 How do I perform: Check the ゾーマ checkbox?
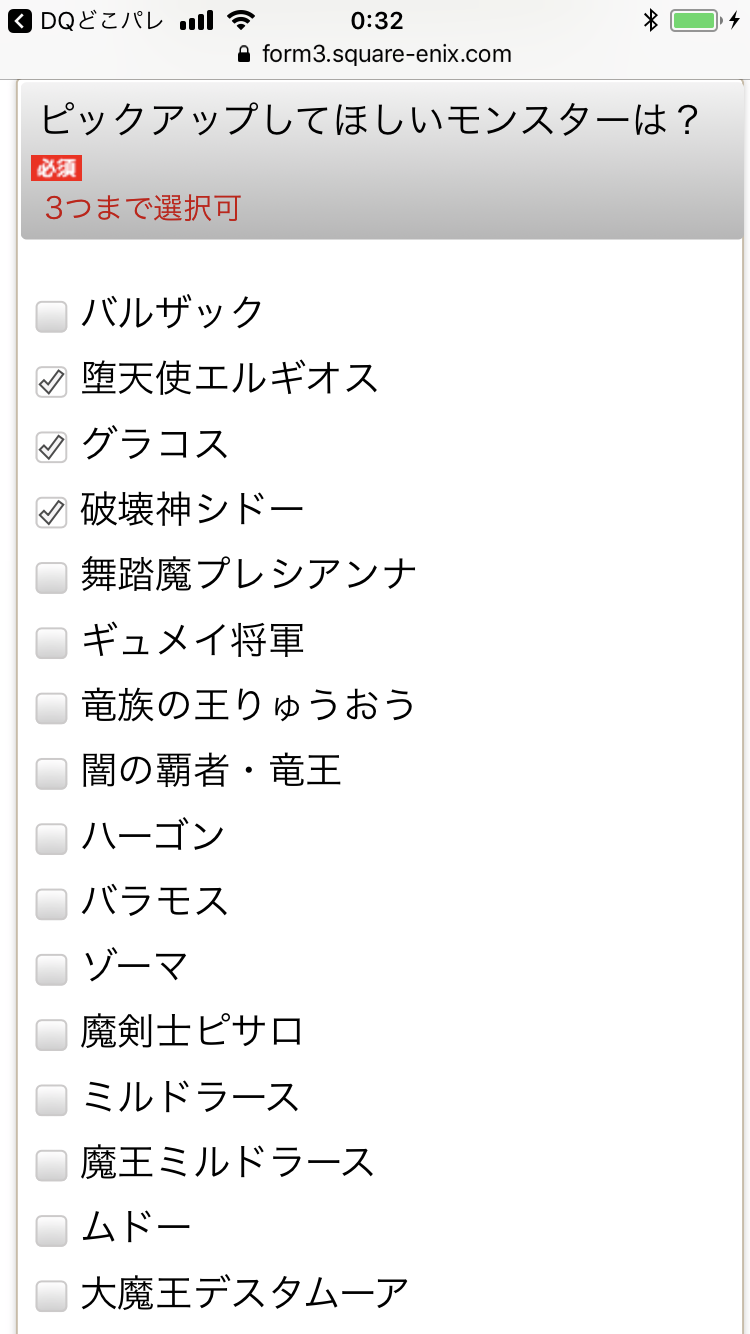click(x=51, y=969)
